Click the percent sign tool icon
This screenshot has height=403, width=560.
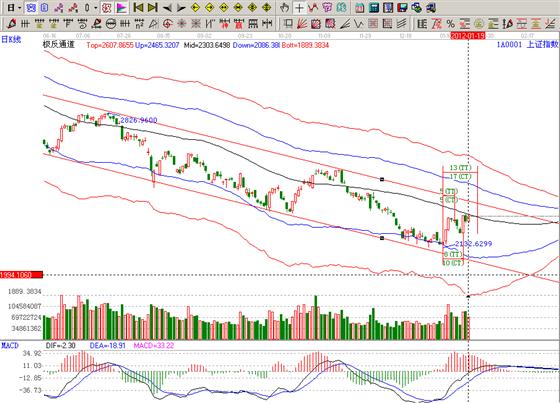click(x=451, y=24)
